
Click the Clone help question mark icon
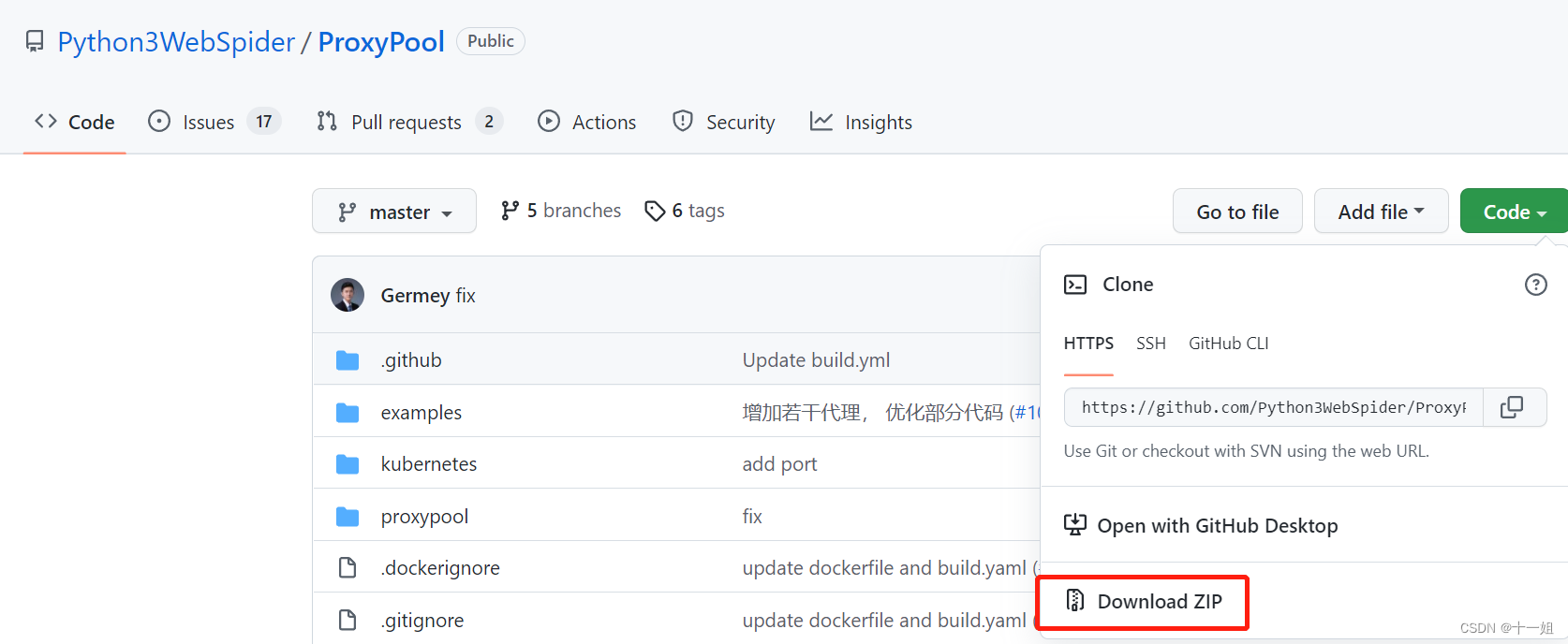[x=1536, y=285]
